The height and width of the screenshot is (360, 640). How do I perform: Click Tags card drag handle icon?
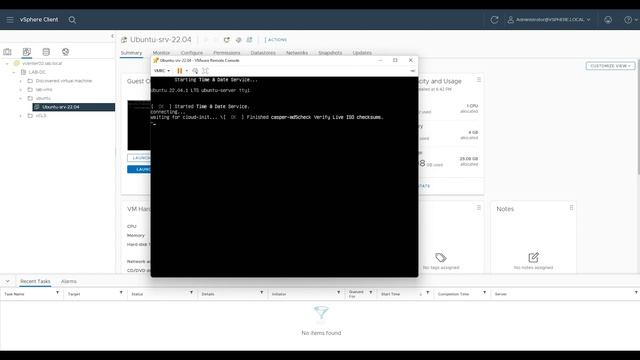tap(479, 208)
